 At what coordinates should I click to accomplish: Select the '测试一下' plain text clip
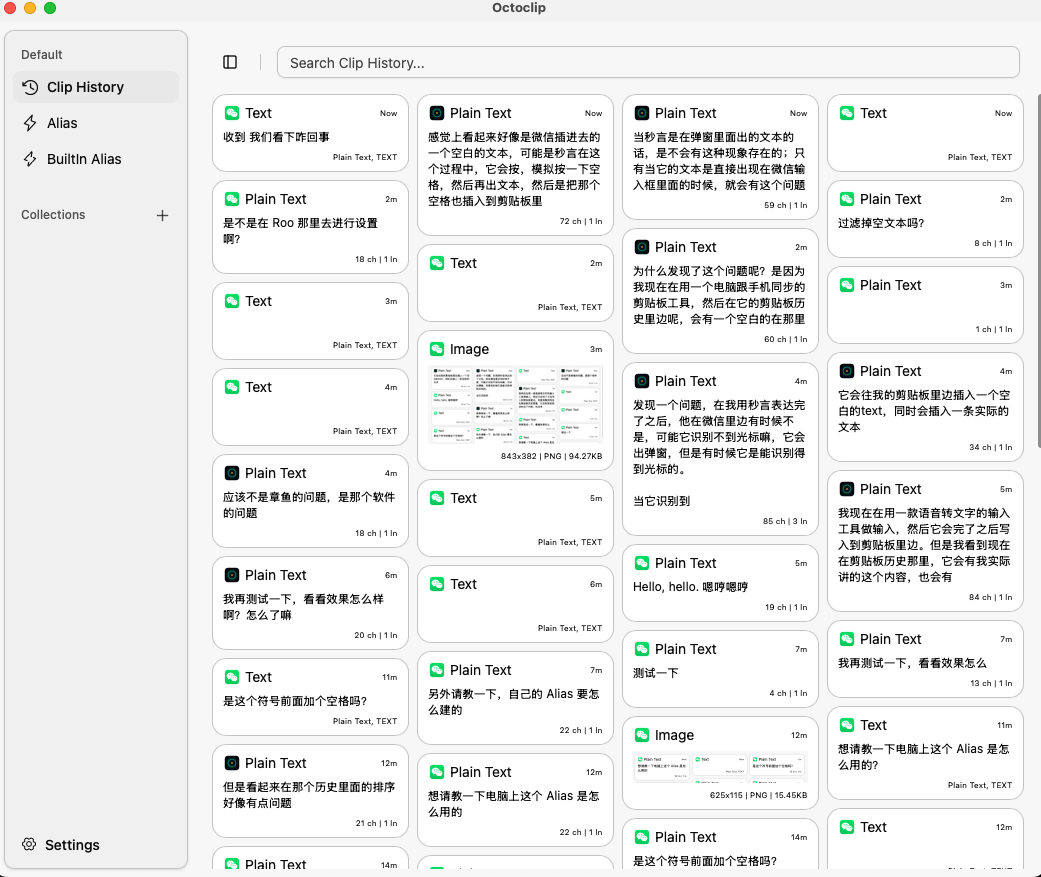coord(720,668)
